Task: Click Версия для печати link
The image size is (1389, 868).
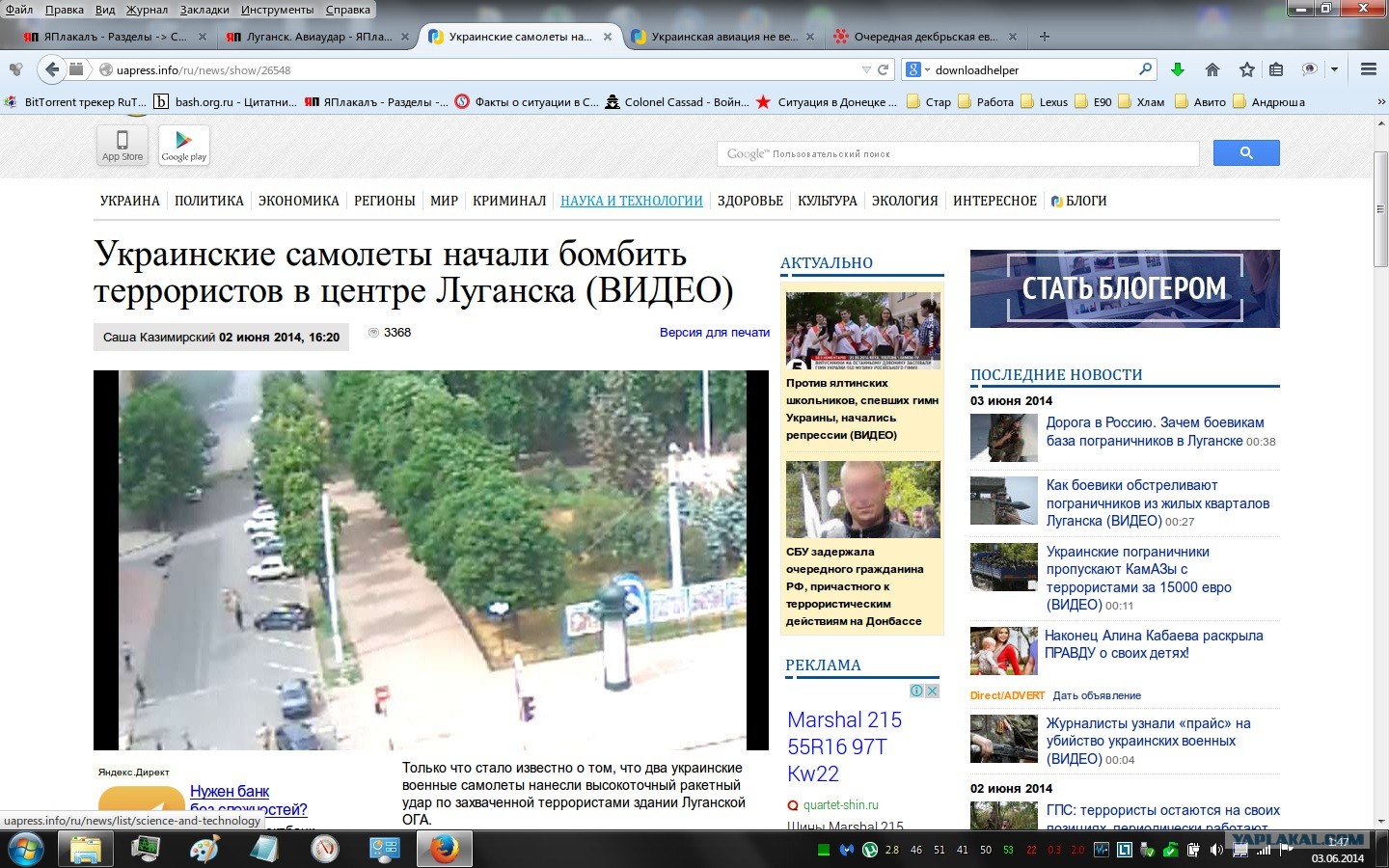Action: [x=715, y=332]
